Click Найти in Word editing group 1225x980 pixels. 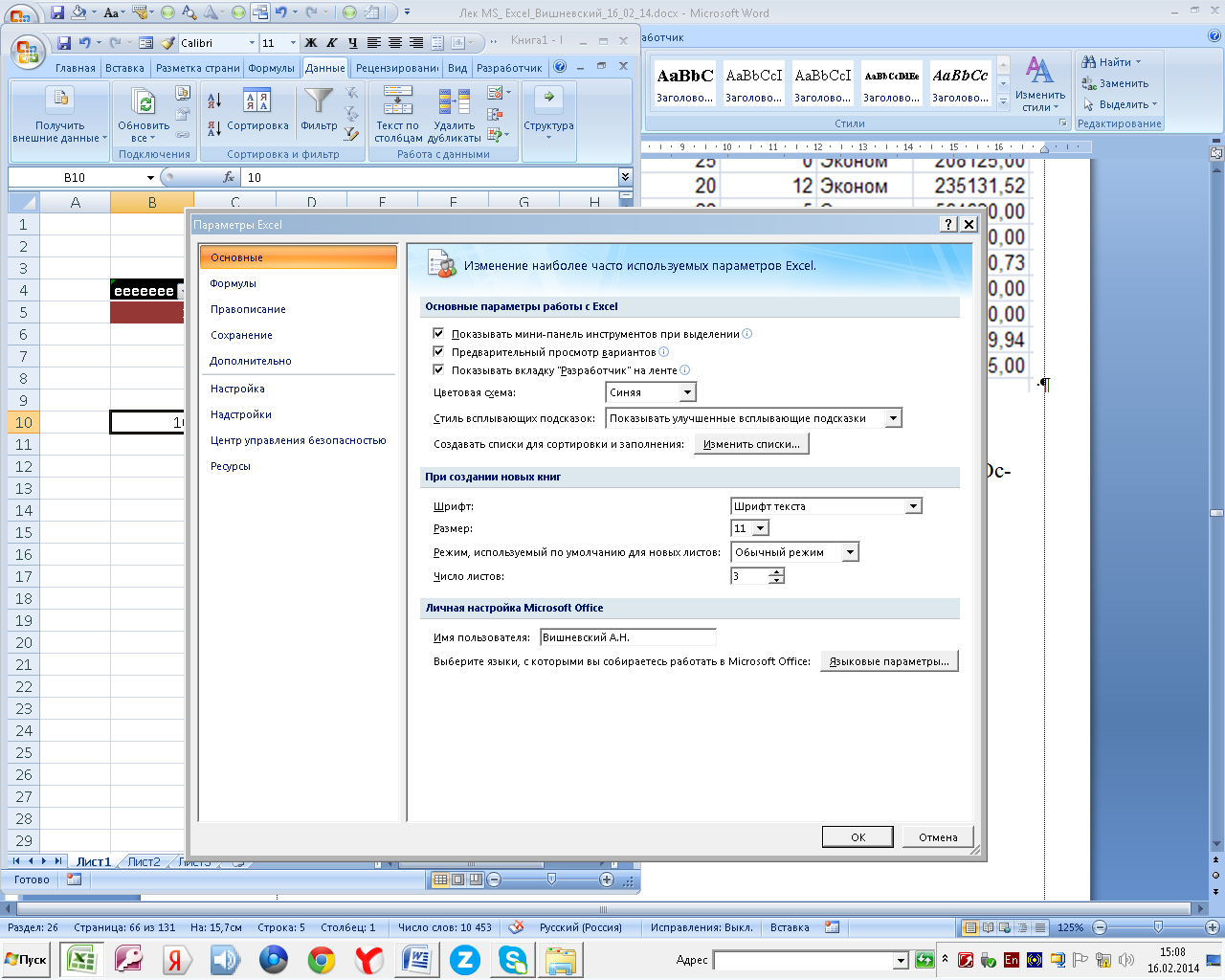[x=1111, y=62]
